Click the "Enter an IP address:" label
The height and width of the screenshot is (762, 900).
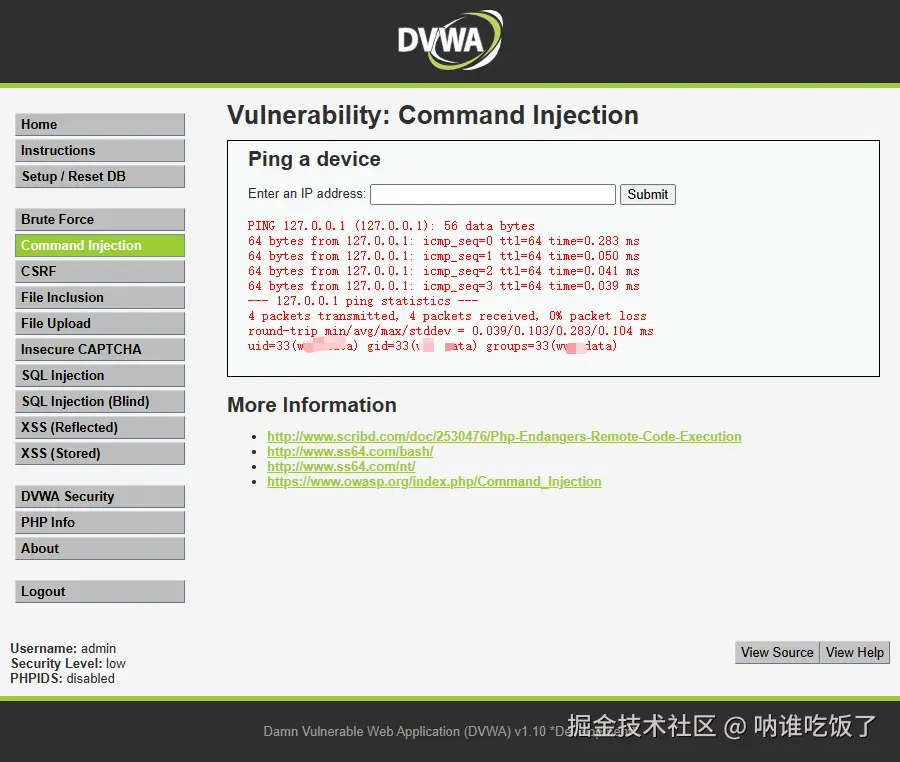tap(307, 194)
